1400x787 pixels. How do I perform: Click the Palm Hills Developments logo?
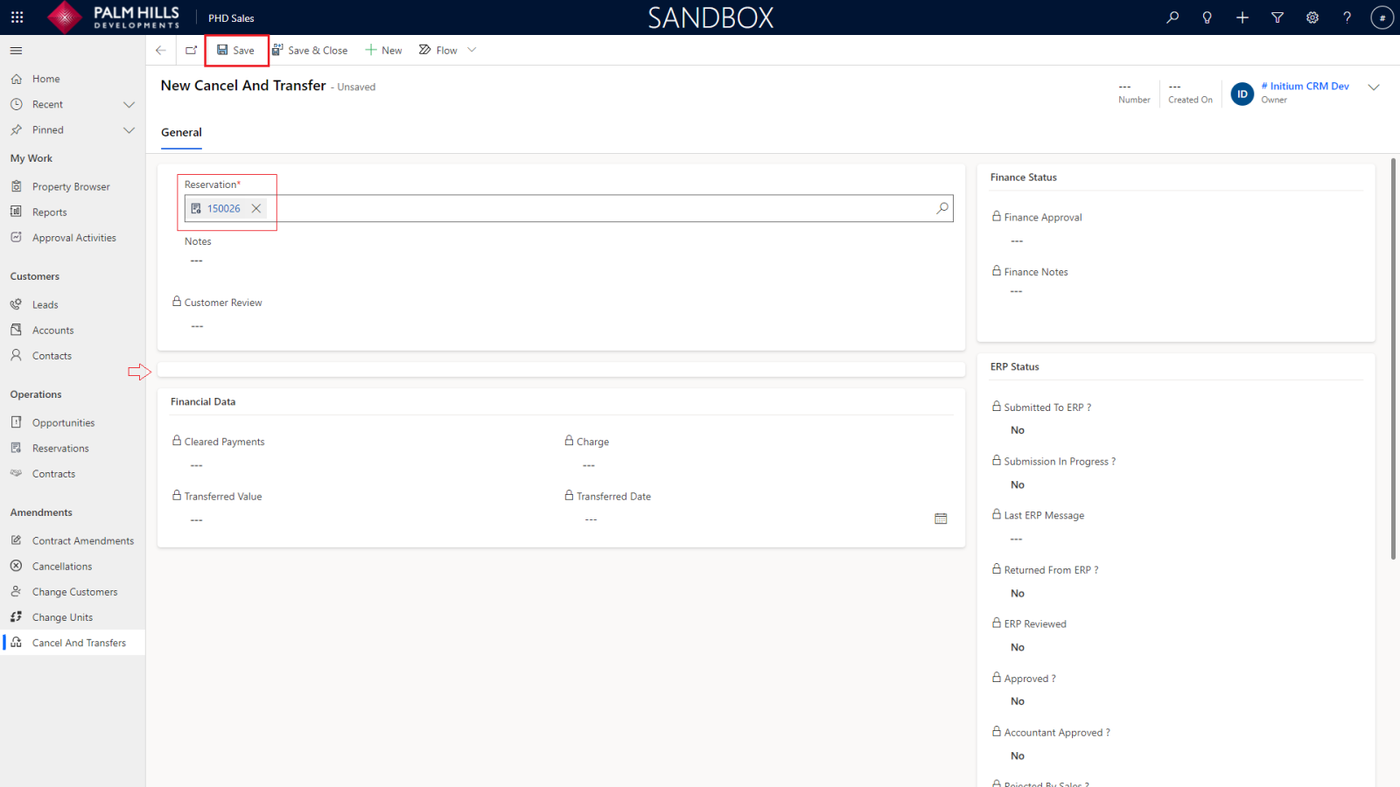click(x=114, y=17)
